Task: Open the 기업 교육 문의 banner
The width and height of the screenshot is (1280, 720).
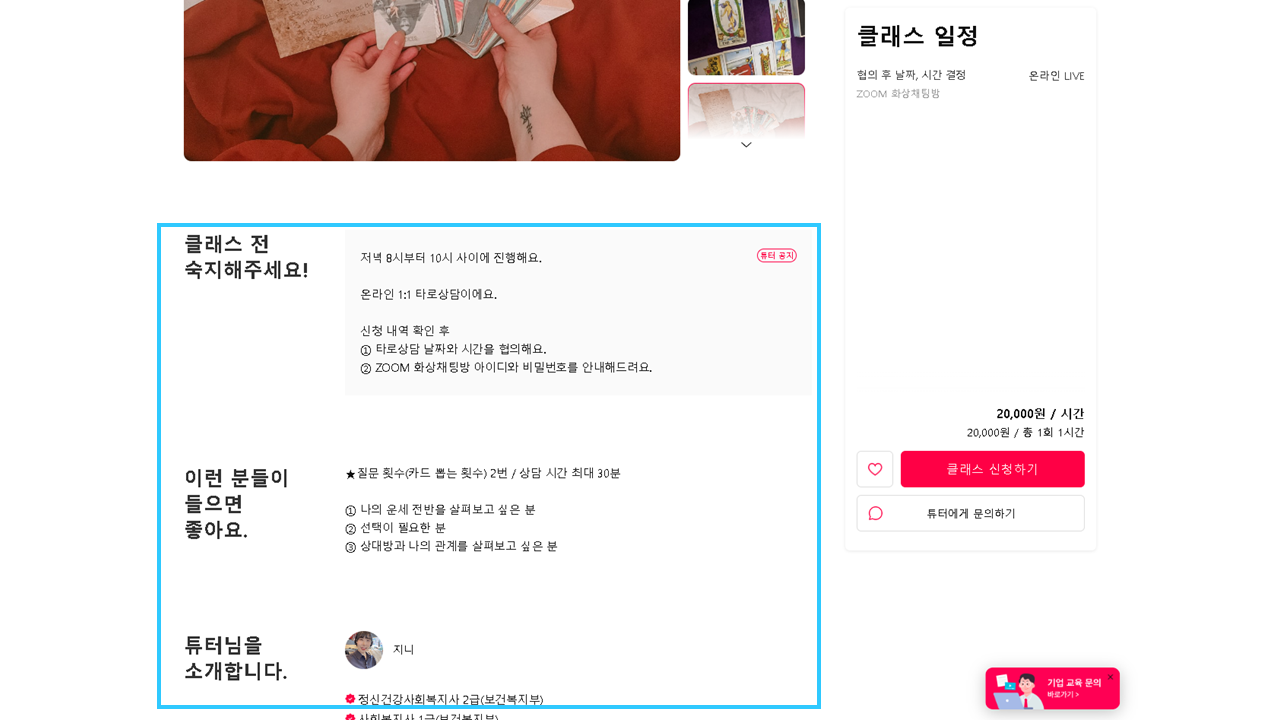Action: click(x=1052, y=689)
